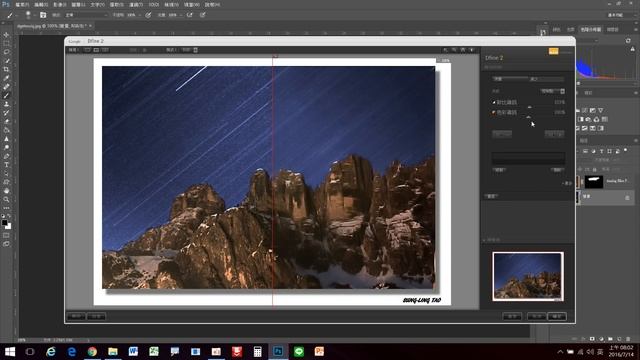Select the Rectangle shape tool

click(6, 182)
